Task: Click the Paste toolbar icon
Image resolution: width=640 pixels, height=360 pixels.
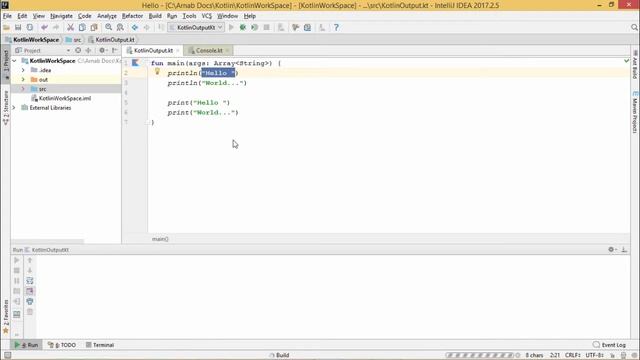Action: (94, 27)
